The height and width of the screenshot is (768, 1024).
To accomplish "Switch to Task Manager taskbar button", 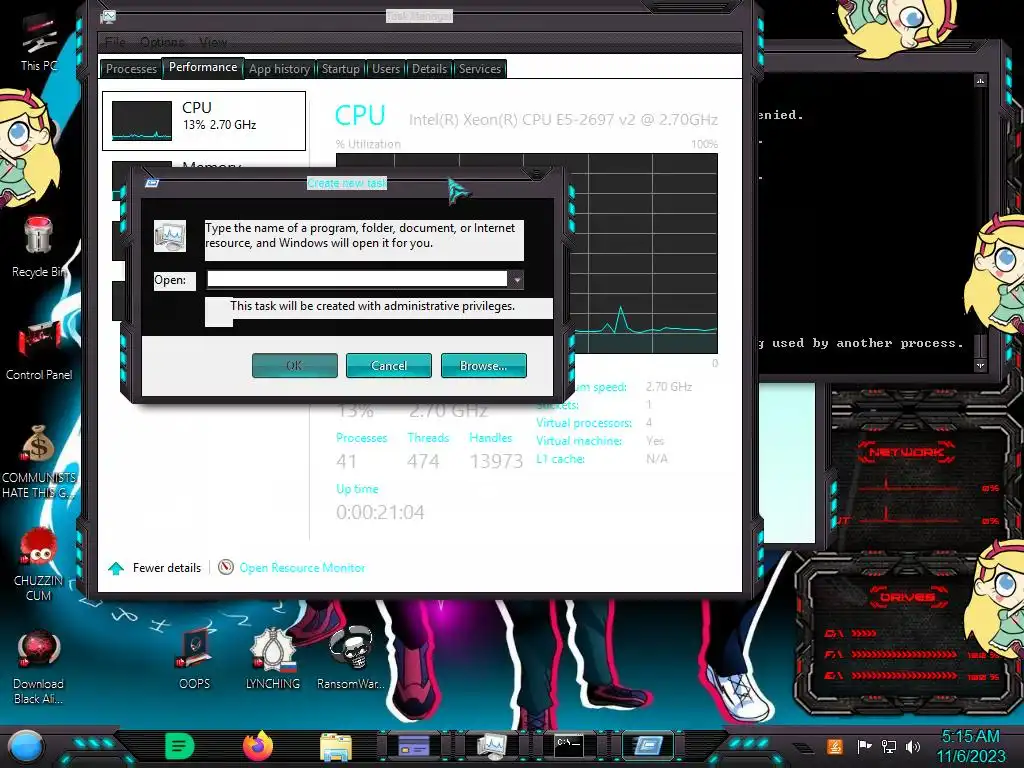I will 491,746.
